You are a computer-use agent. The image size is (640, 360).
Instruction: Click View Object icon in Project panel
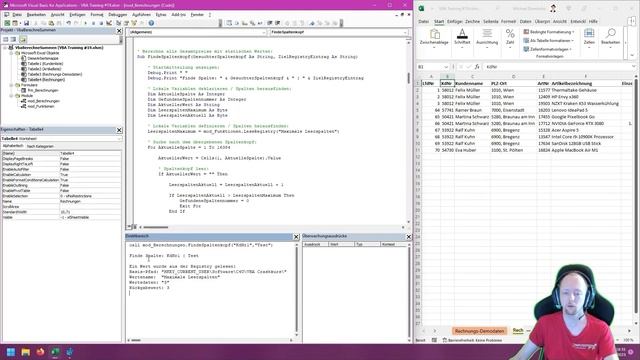[13, 40]
